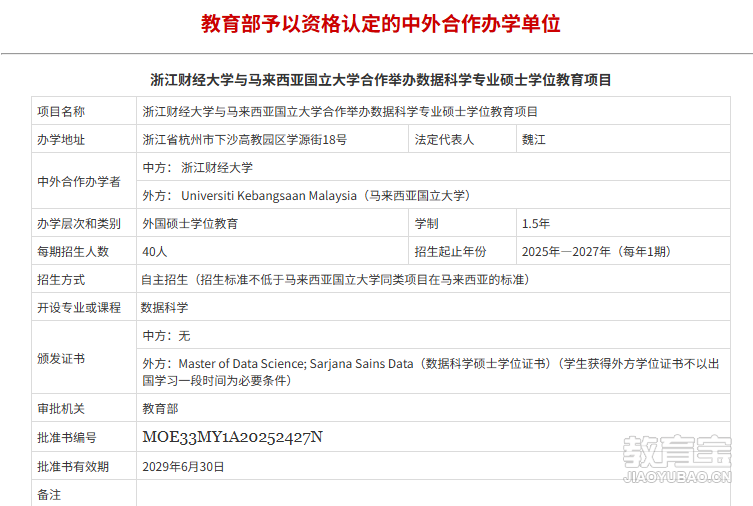Select the value 教育部 in approval row
Screen dimensions: 753x506
pos(160,409)
